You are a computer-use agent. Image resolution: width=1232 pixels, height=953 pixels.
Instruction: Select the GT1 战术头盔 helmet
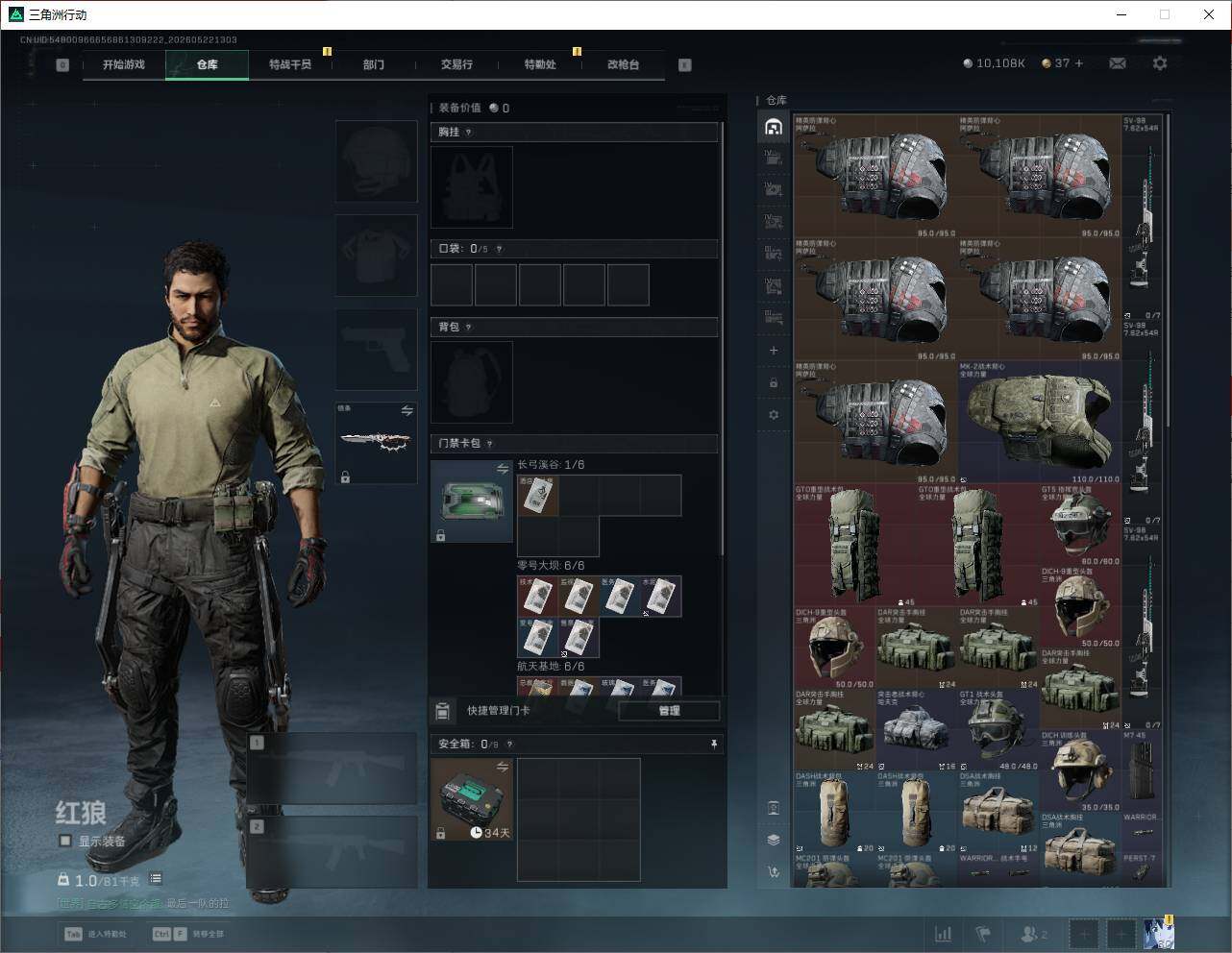998,729
